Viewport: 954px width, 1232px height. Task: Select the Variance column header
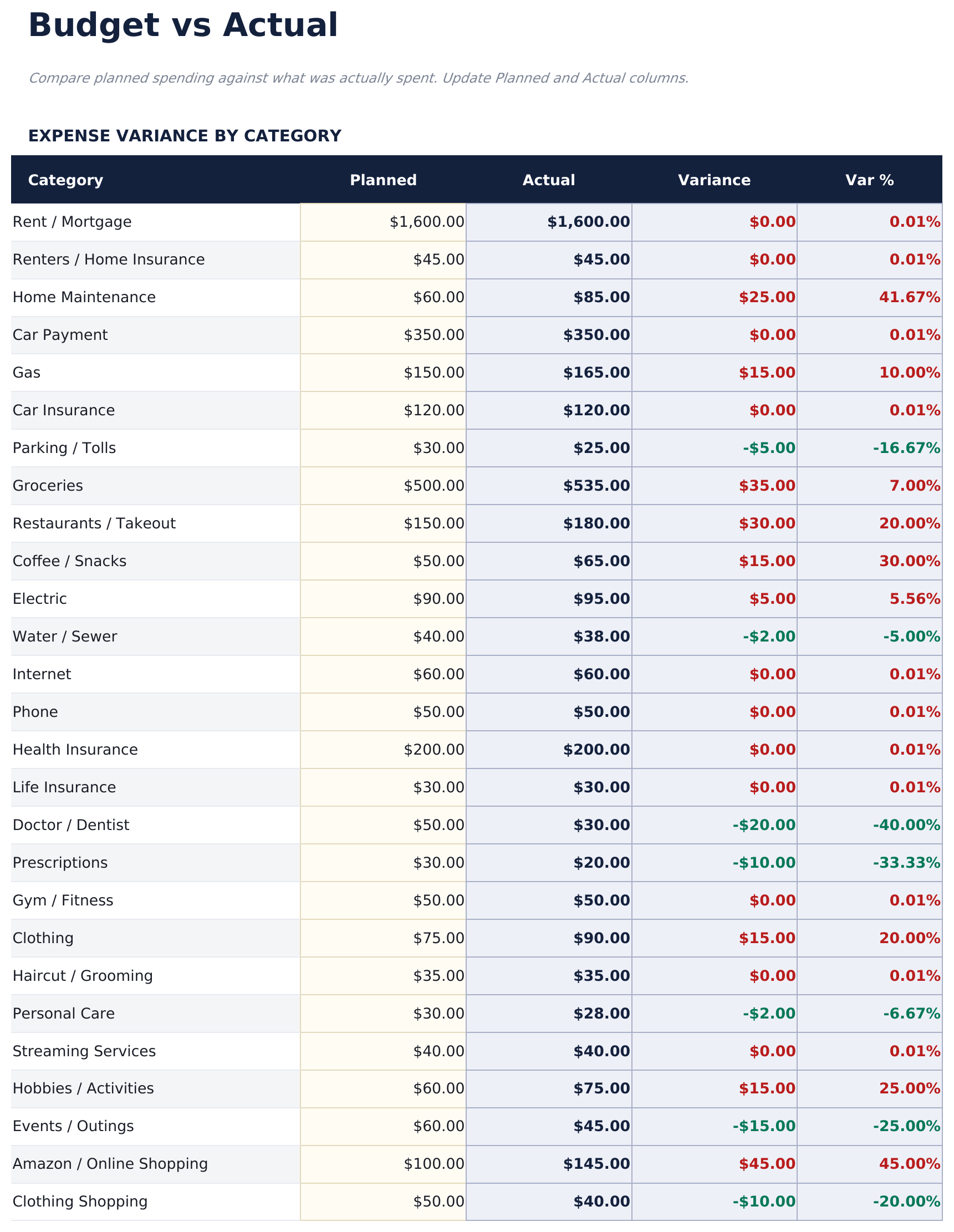[x=713, y=180]
